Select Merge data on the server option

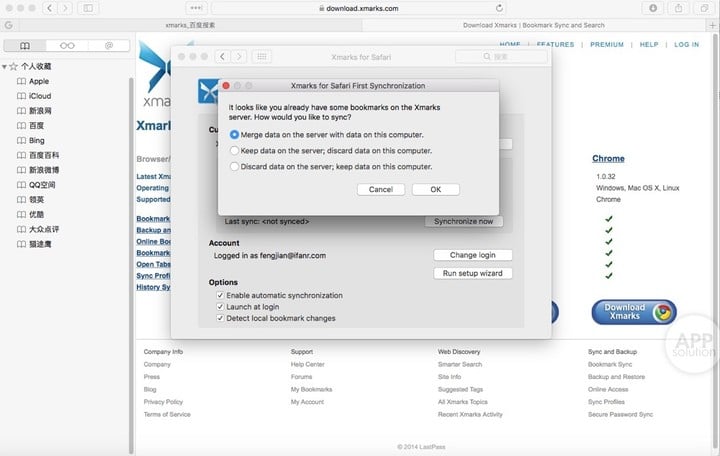click(234, 135)
